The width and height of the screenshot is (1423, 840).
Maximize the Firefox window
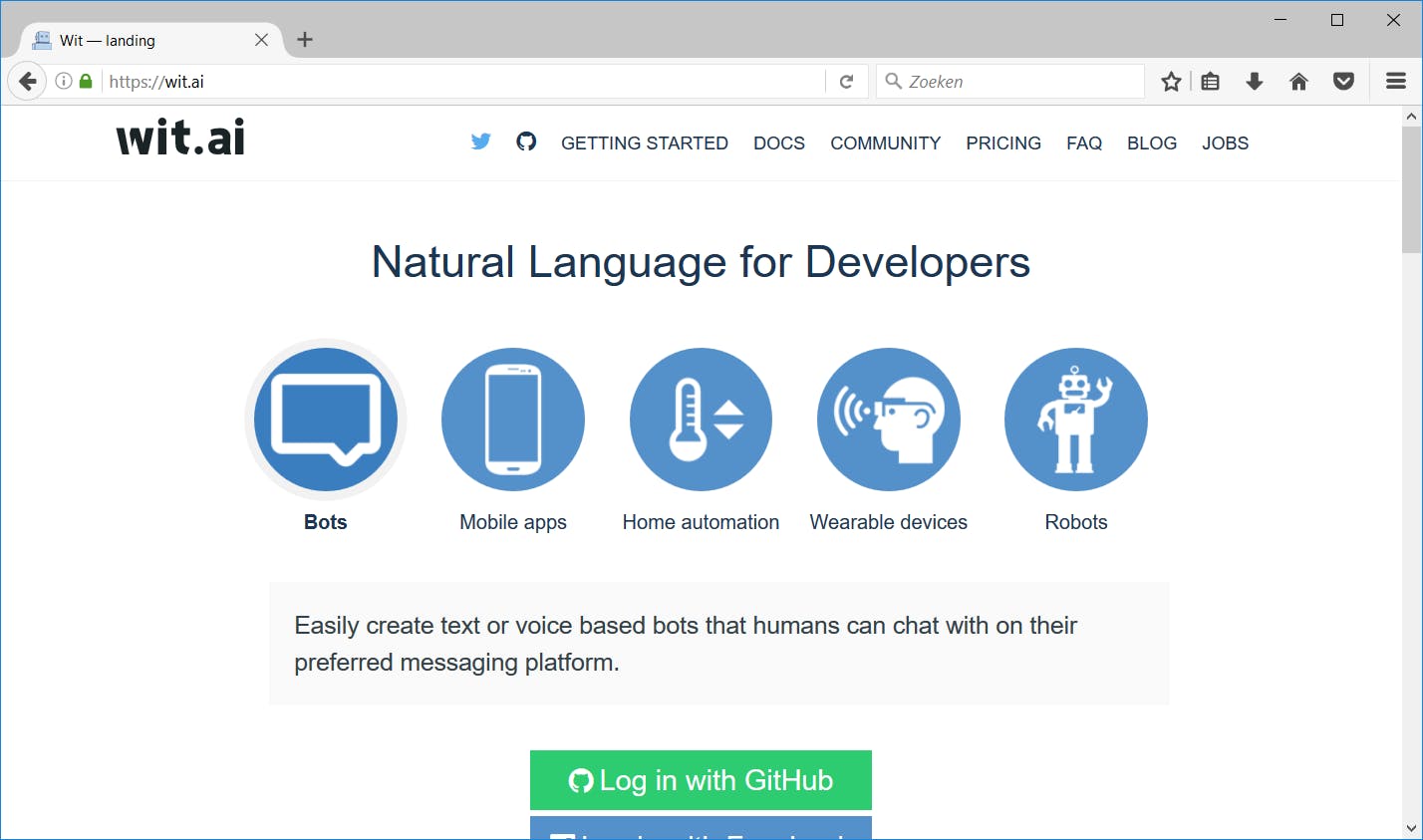pos(1337,20)
